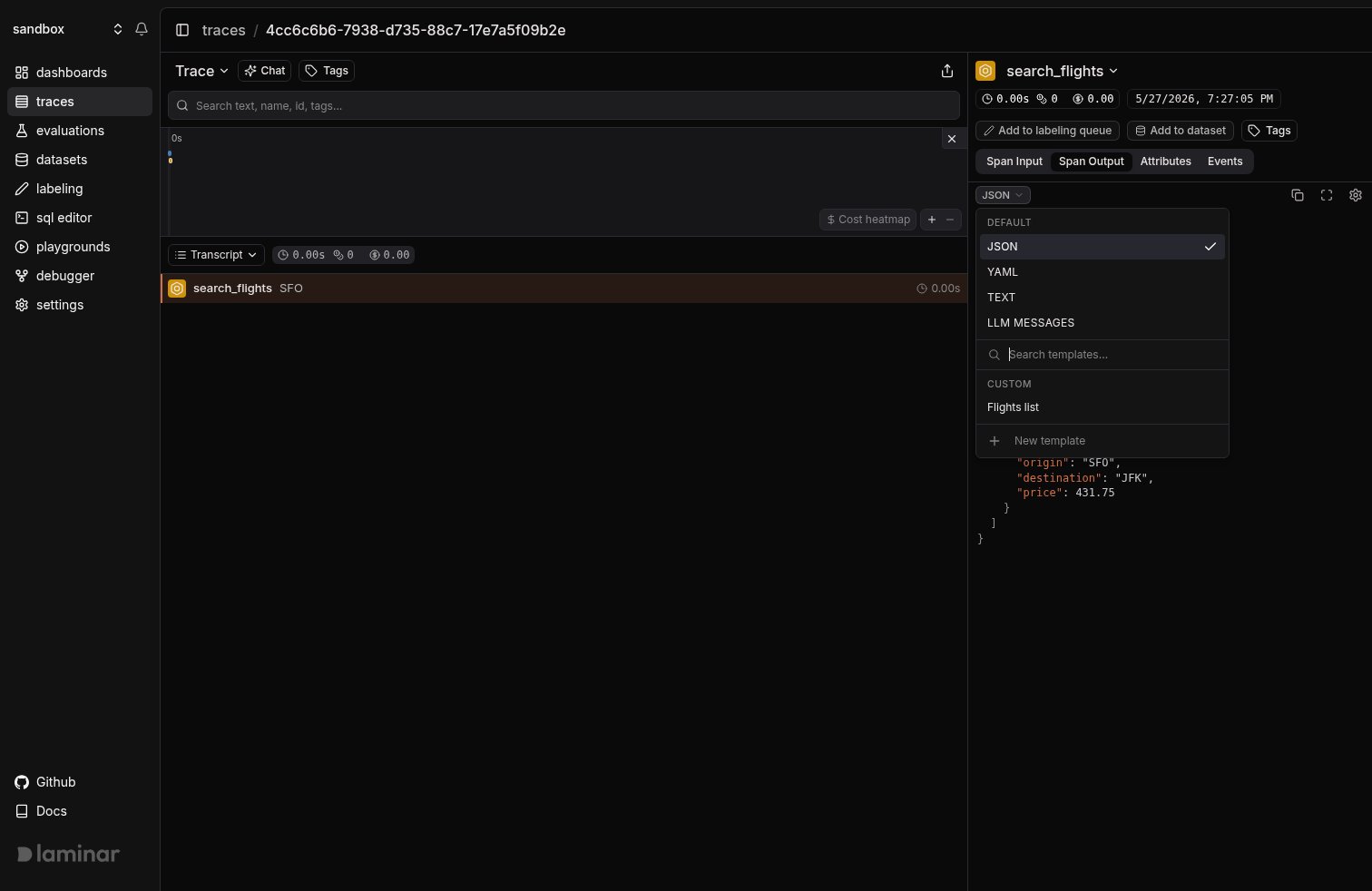Screen dimensions: 1372x891
Task: Open the Trace view dropdown
Action: (201, 71)
